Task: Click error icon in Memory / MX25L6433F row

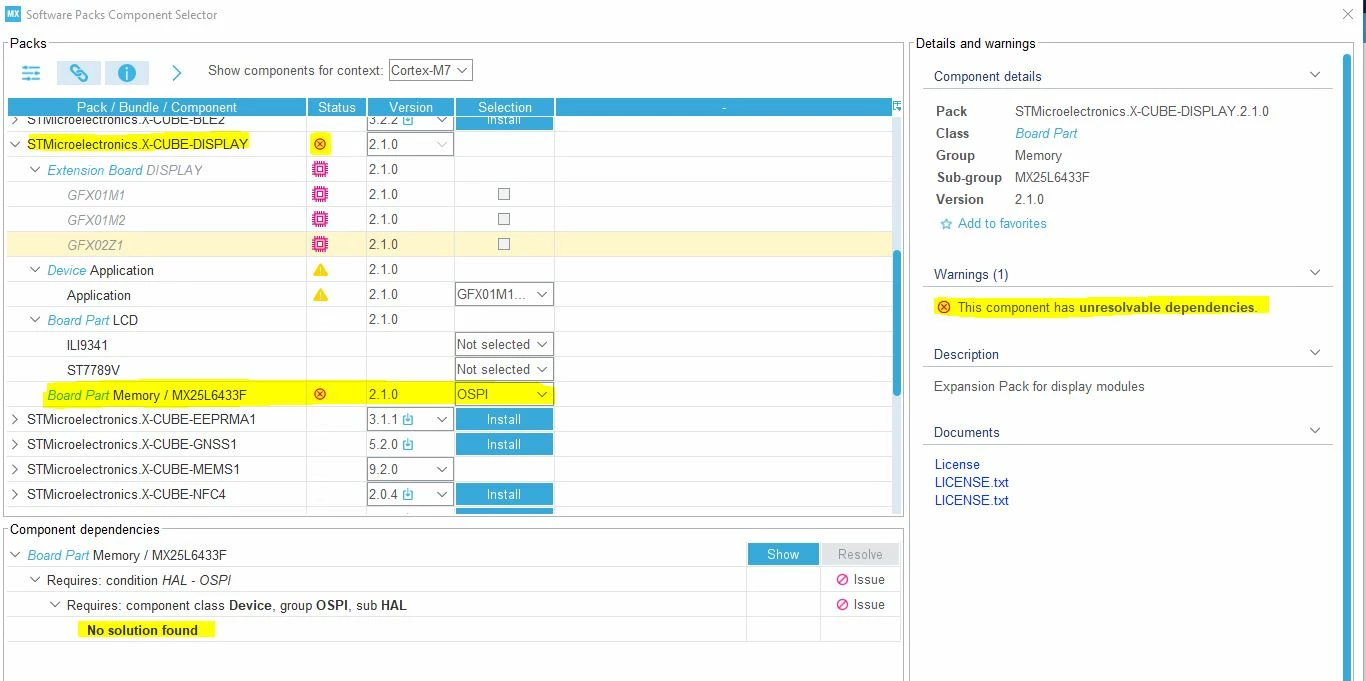Action: pos(320,394)
